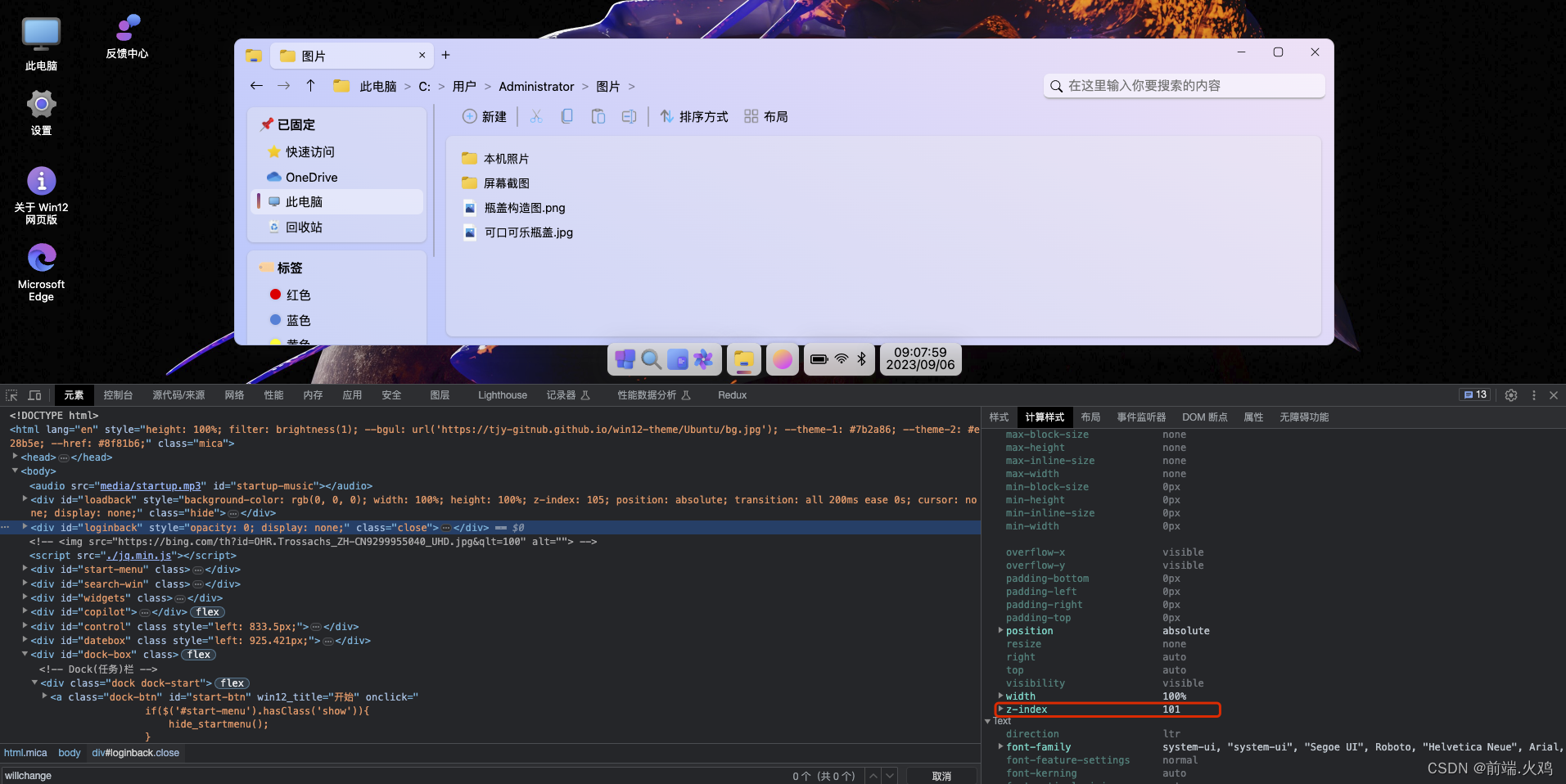Open DevTools settings gear
The width and height of the screenshot is (1566, 784).
pyautogui.click(x=1511, y=395)
